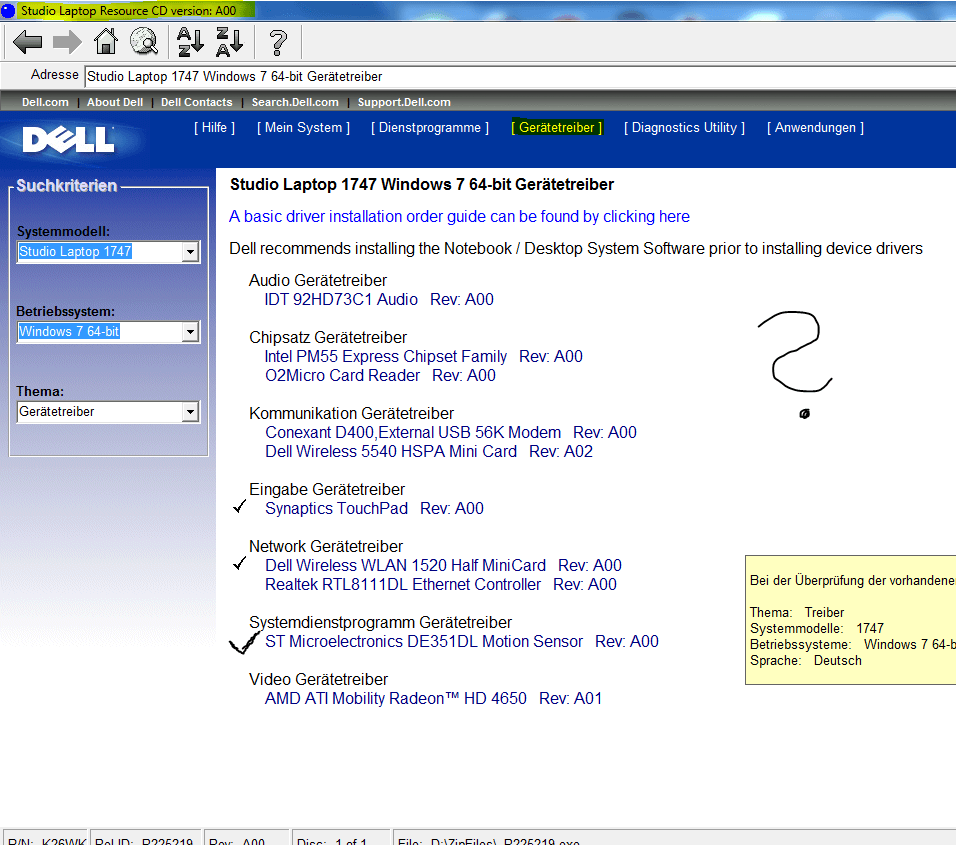Go to Home via house icon
The image size is (956, 845).
pyautogui.click(x=105, y=41)
